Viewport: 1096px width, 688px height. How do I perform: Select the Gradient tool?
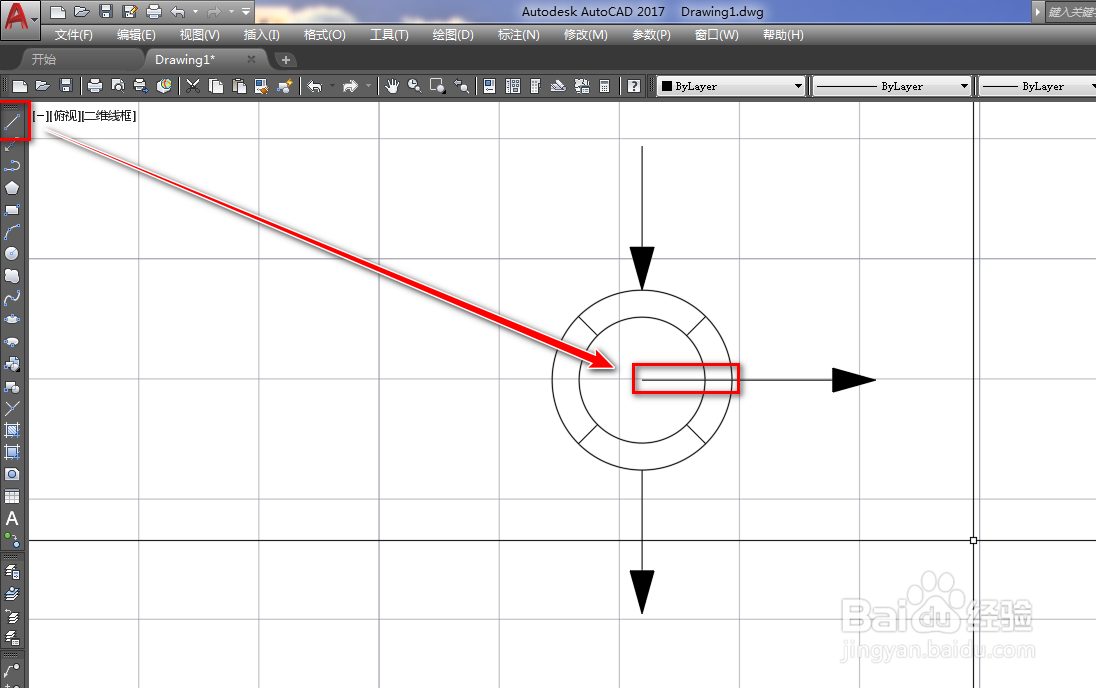click(x=12, y=452)
